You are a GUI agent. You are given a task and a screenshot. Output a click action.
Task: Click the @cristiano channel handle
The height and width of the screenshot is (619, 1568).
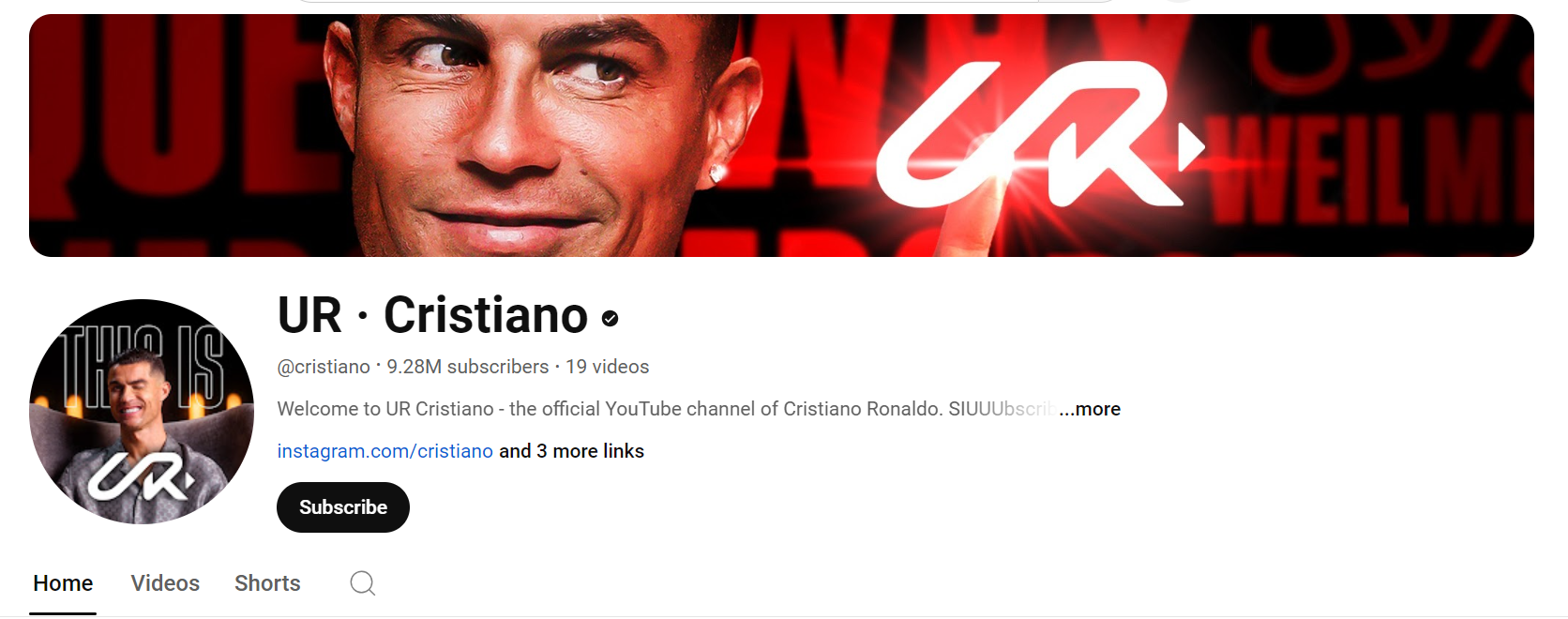pos(324,367)
